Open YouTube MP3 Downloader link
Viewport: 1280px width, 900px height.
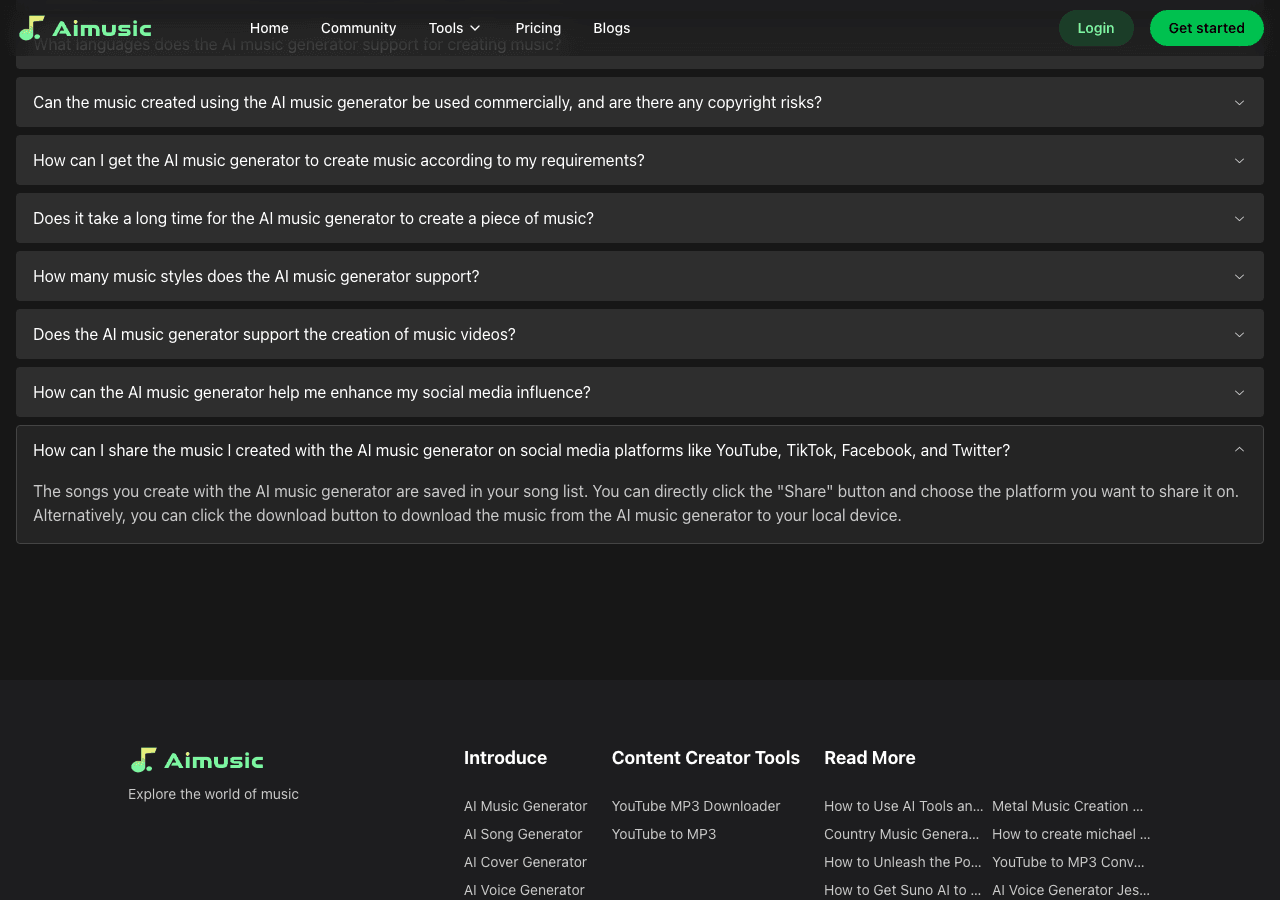click(696, 806)
